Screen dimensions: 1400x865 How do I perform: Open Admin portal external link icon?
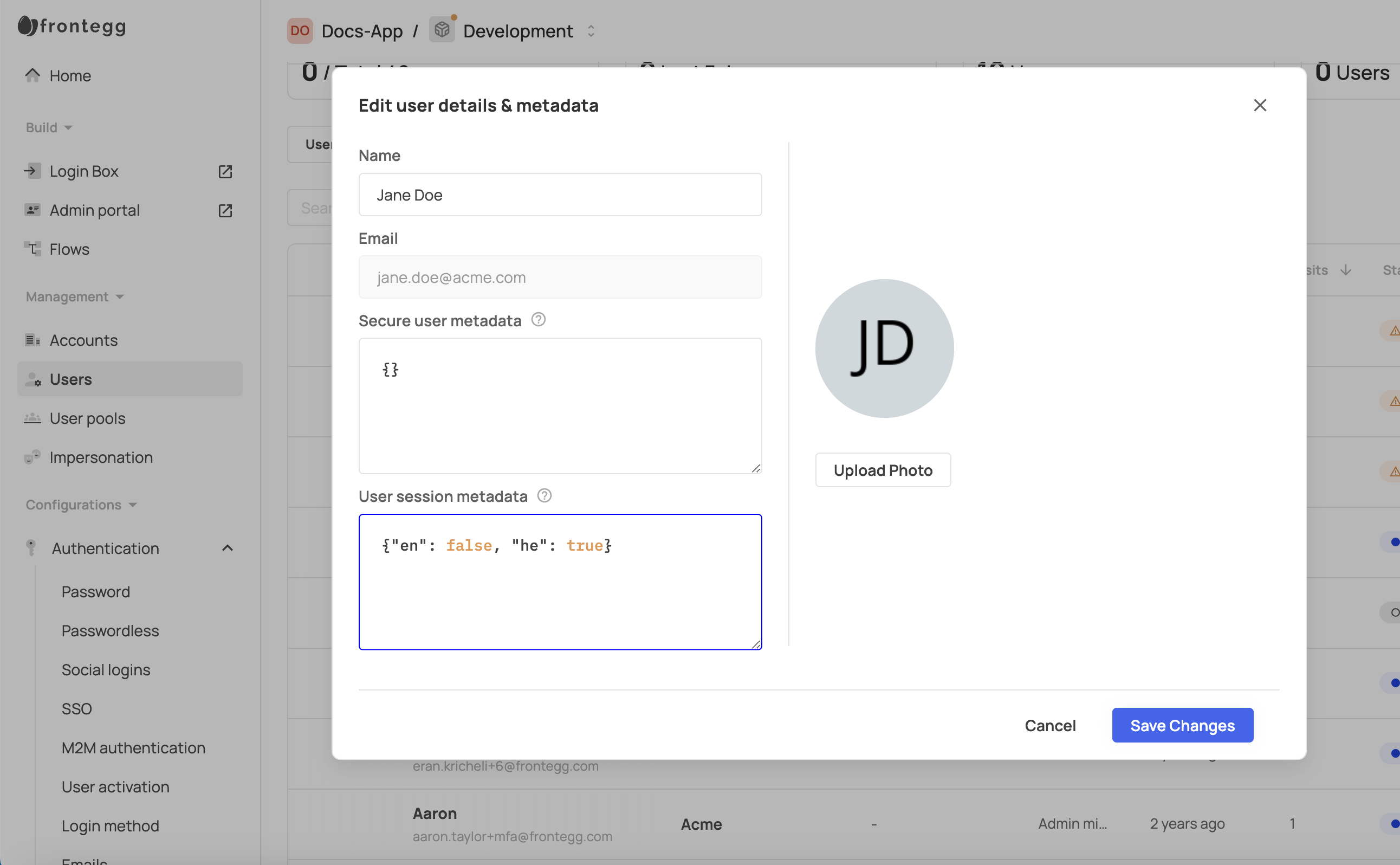[x=225, y=210]
